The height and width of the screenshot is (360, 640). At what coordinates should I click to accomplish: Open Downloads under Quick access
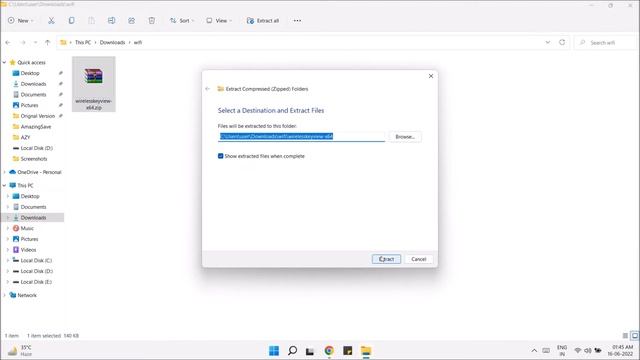pyautogui.click(x=33, y=84)
